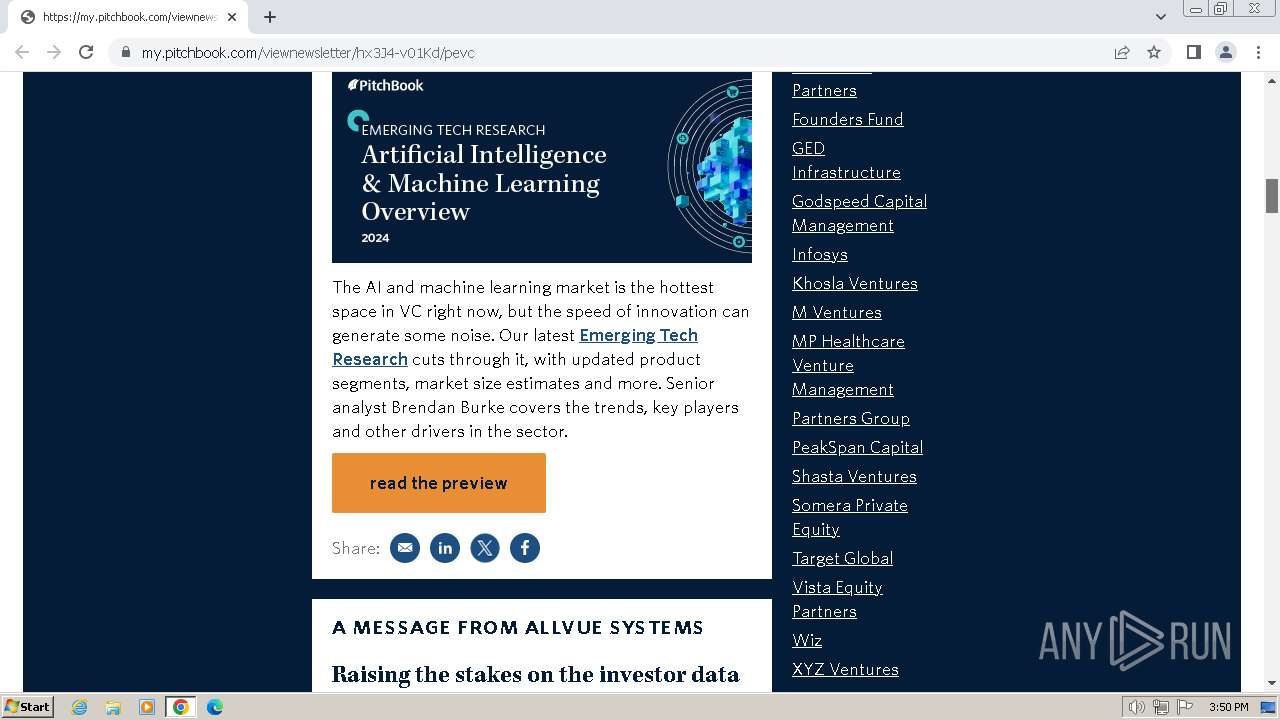
Task: Open a new browser tab
Action: [270, 17]
